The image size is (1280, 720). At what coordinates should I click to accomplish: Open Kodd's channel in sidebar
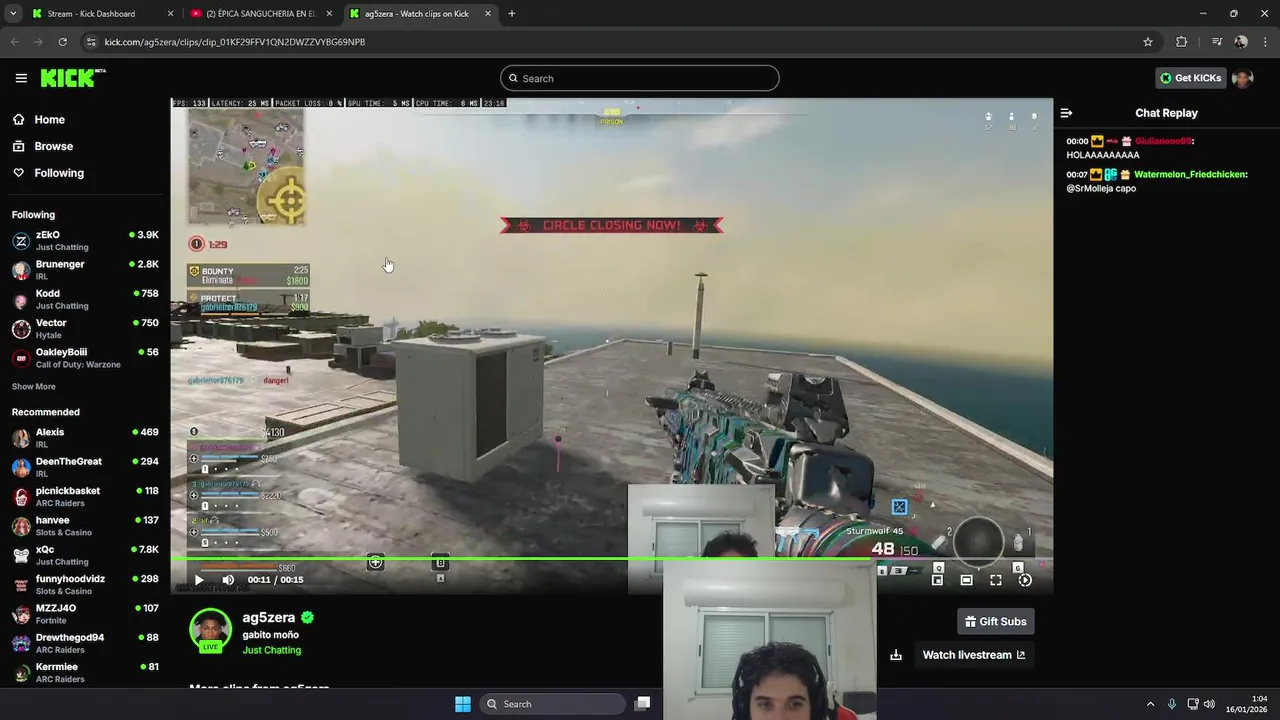coord(85,299)
